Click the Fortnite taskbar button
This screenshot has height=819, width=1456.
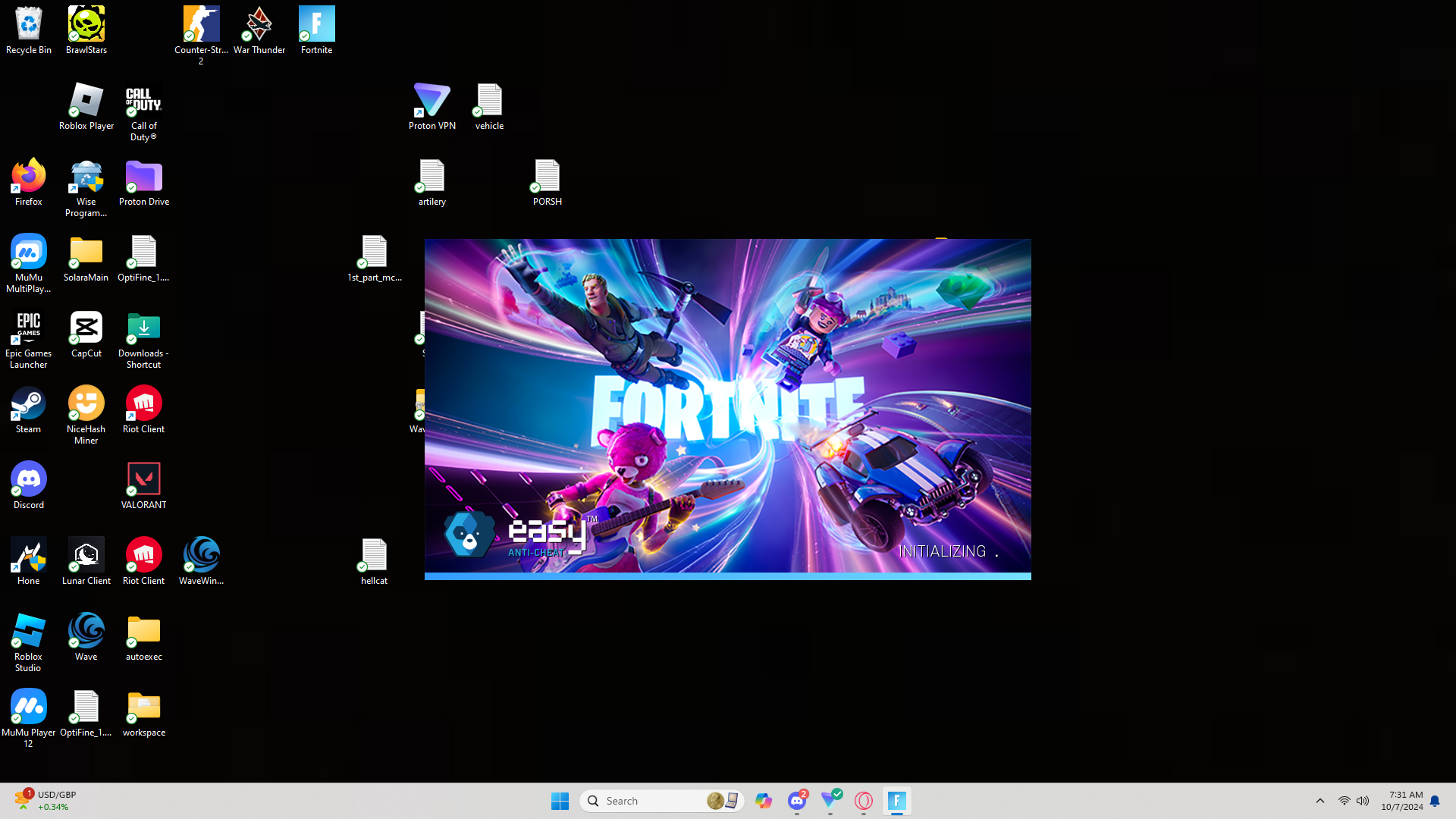click(896, 801)
